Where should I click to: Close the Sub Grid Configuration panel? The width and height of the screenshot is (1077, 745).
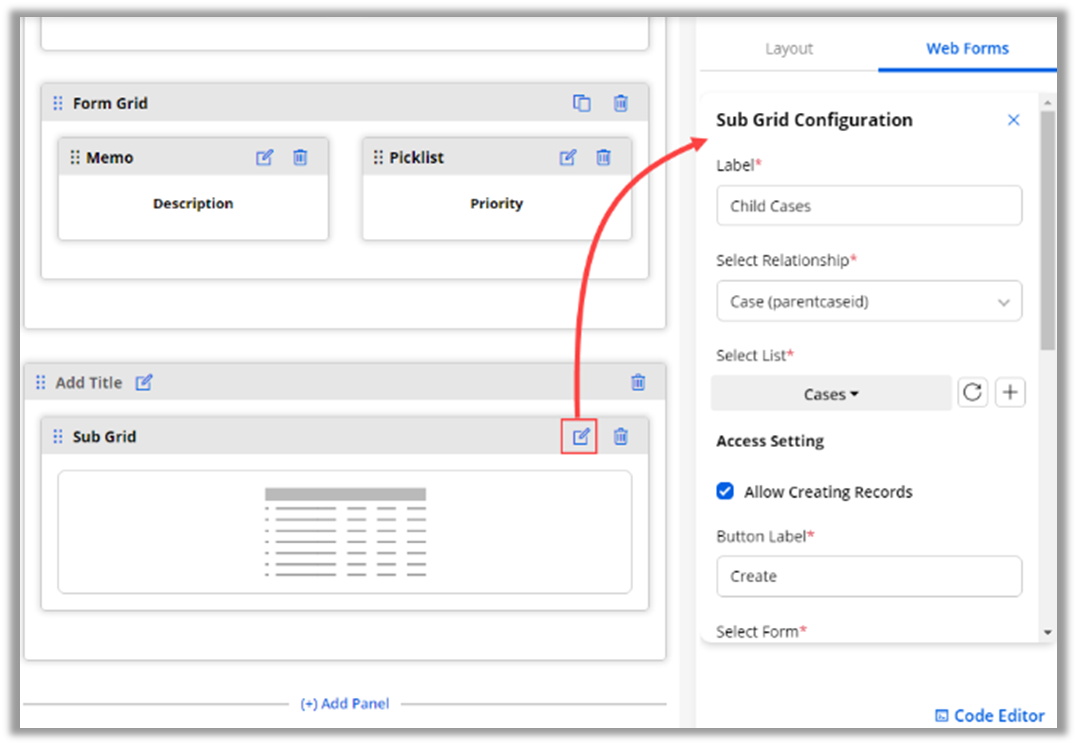tap(1013, 120)
